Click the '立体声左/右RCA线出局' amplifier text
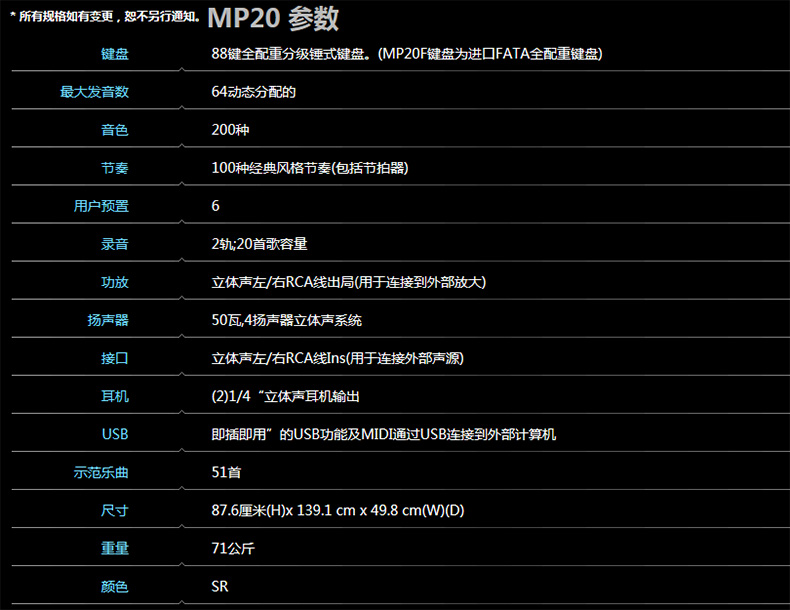Screen dimensions: 790x610 tap(283, 282)
